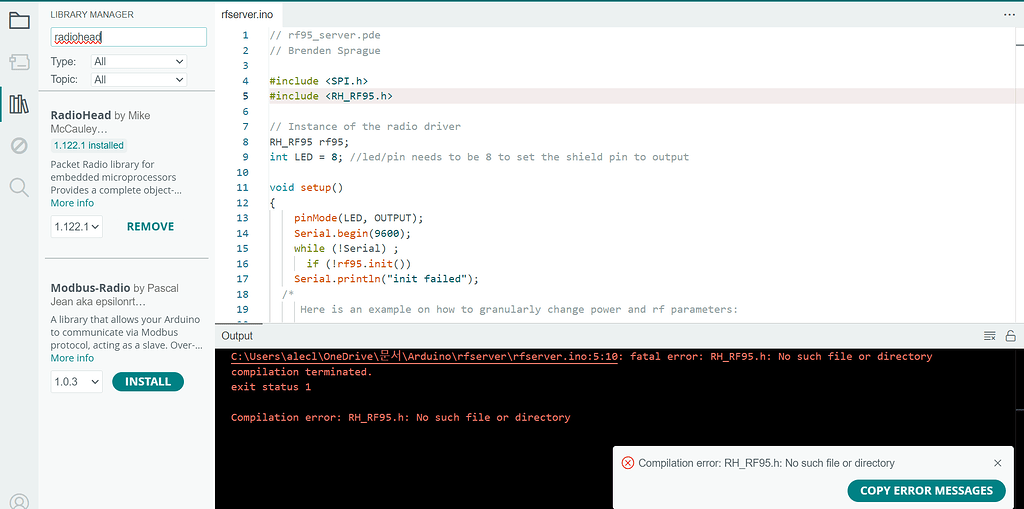1024x509 pixels.
Task: Click code line '#include <SPI.h>'
Action: point(319,81)
